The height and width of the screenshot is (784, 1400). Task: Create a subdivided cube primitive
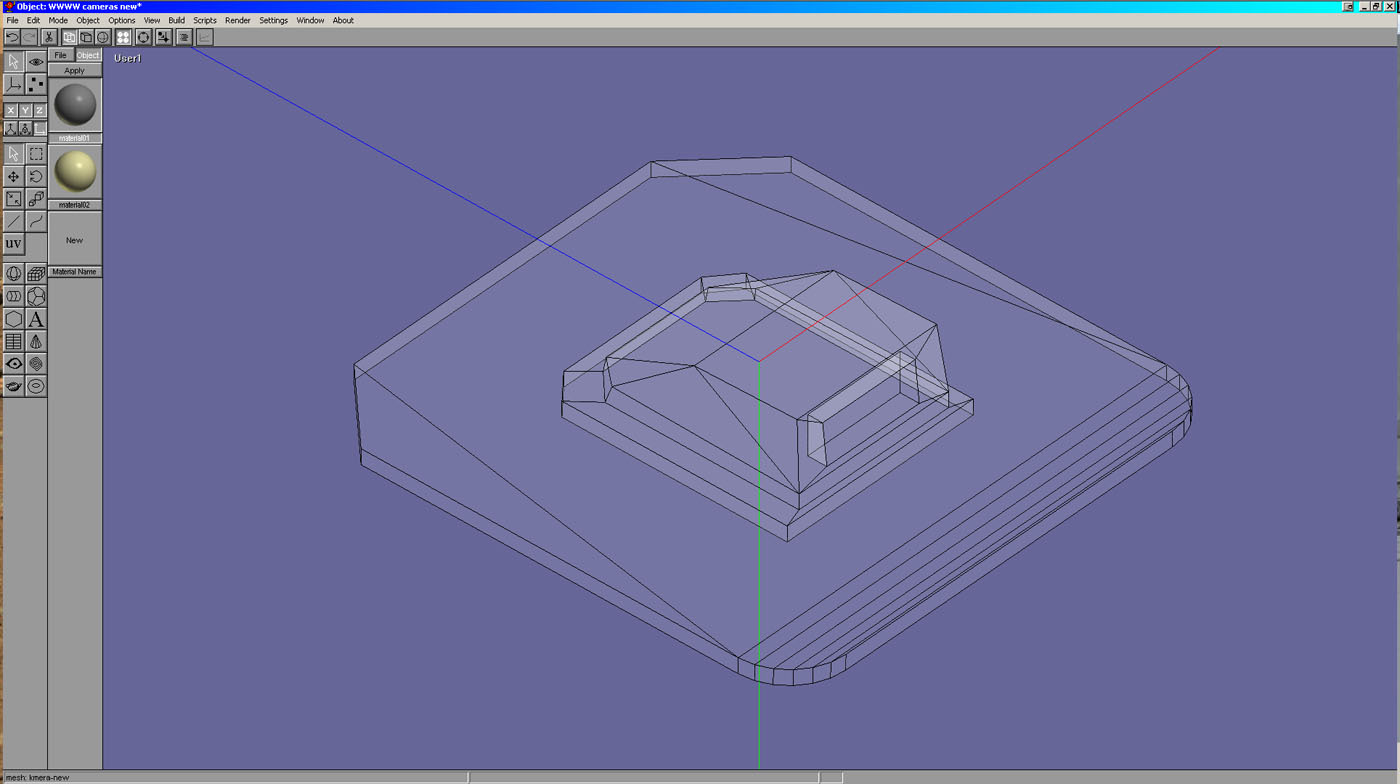click(x=36, y=274)
